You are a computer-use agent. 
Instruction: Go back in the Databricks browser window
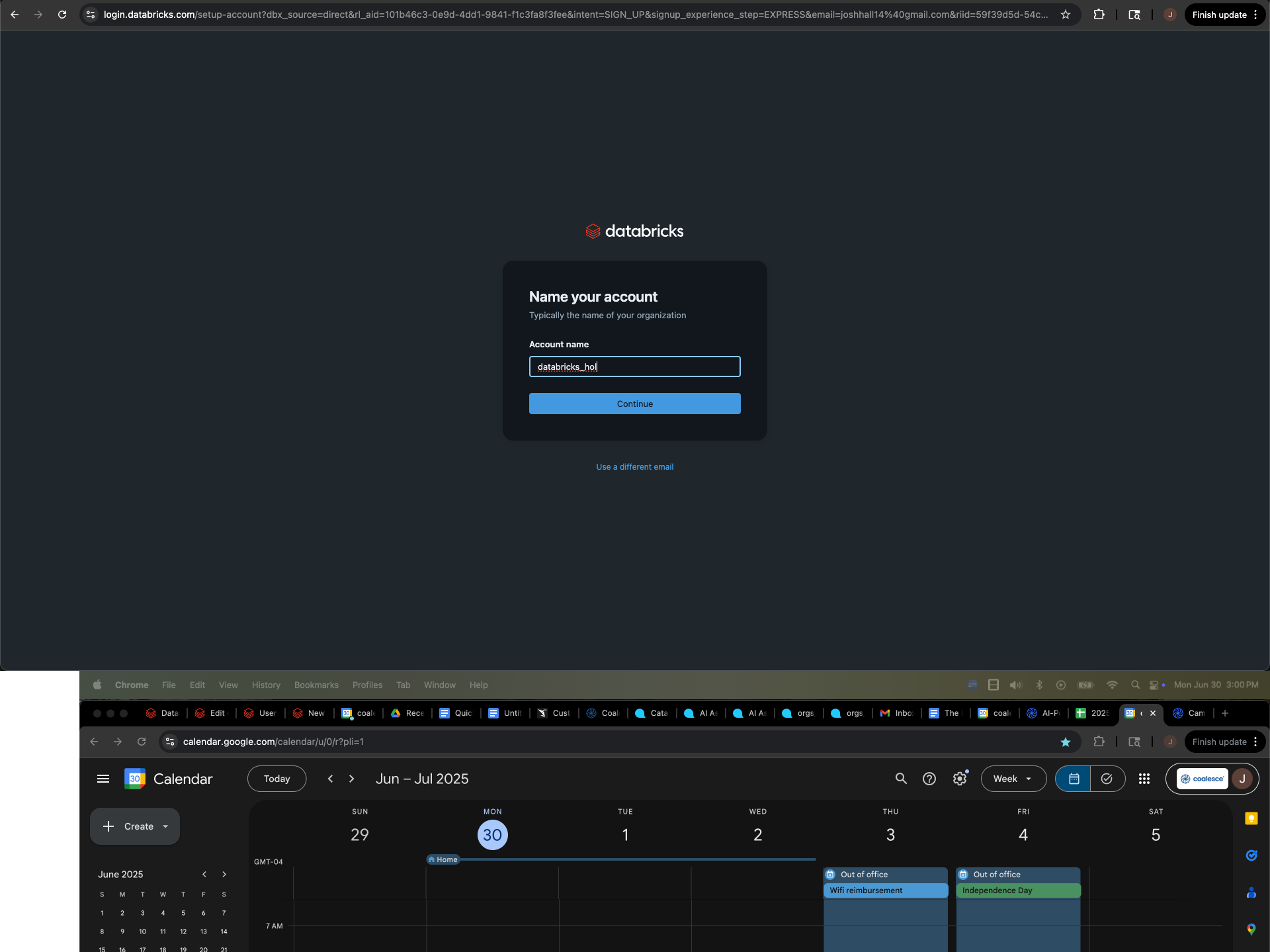pyautogui.click(x=15, y=15)
